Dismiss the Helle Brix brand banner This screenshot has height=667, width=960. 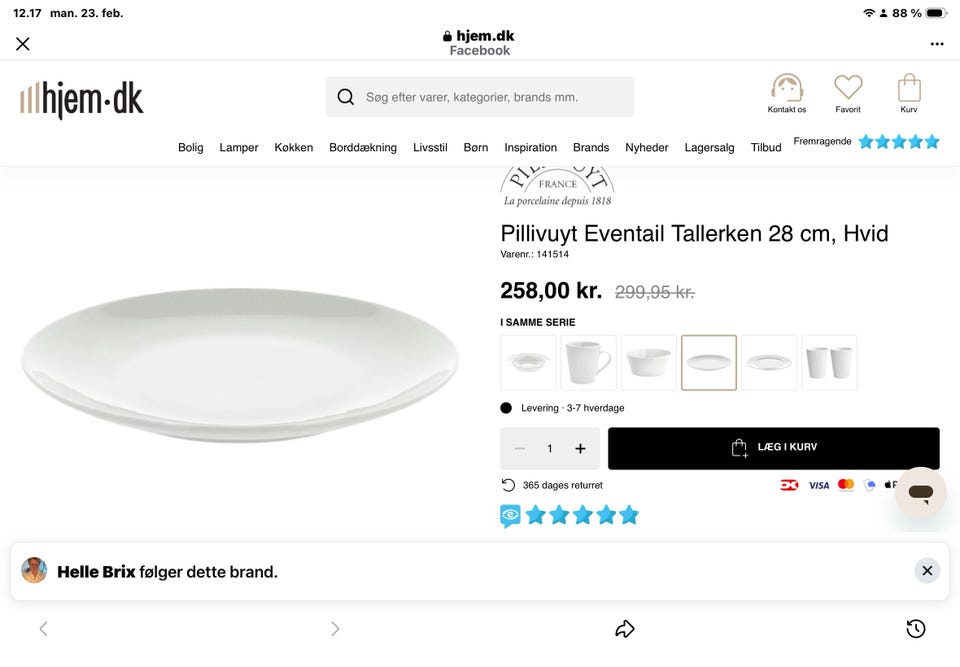pos(927,571)
